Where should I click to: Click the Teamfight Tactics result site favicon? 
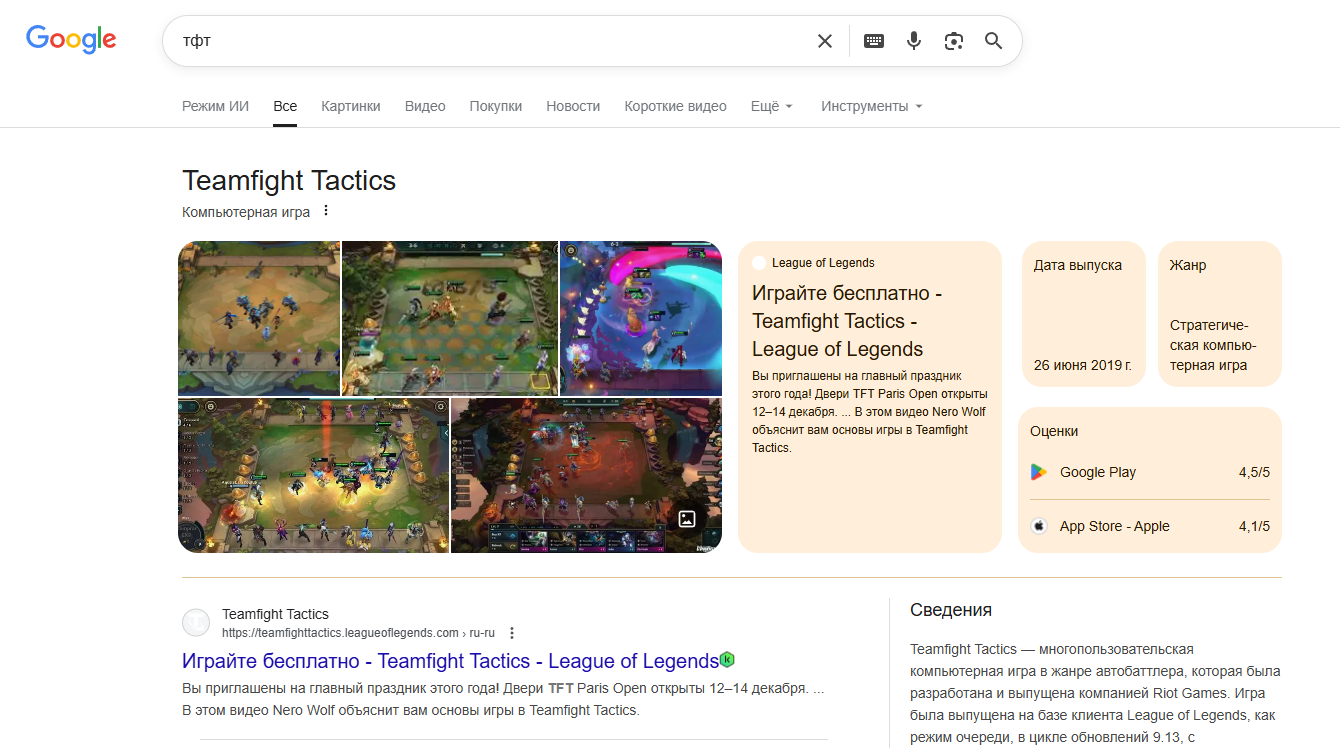tap(196, 623)
